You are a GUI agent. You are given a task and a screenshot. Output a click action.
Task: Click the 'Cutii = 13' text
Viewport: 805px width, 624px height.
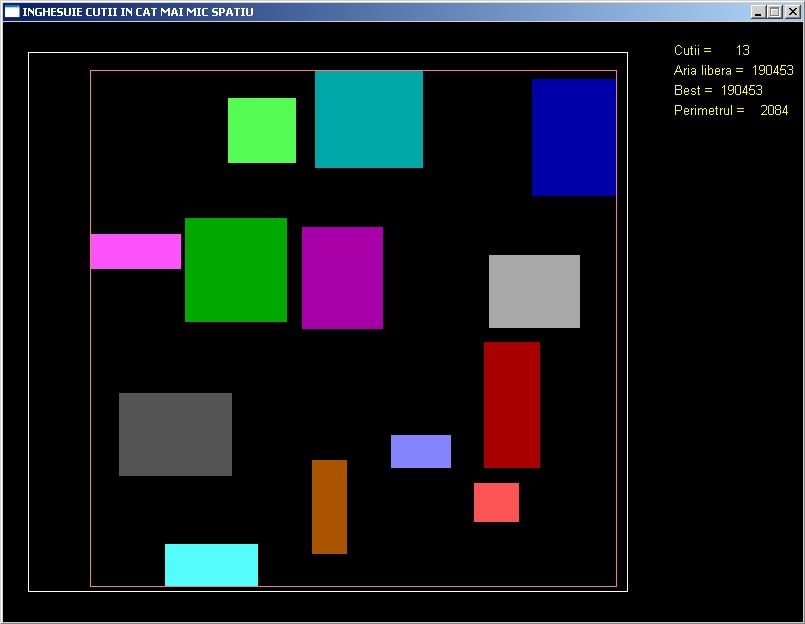pyautogui.click(x=712, y=50)
